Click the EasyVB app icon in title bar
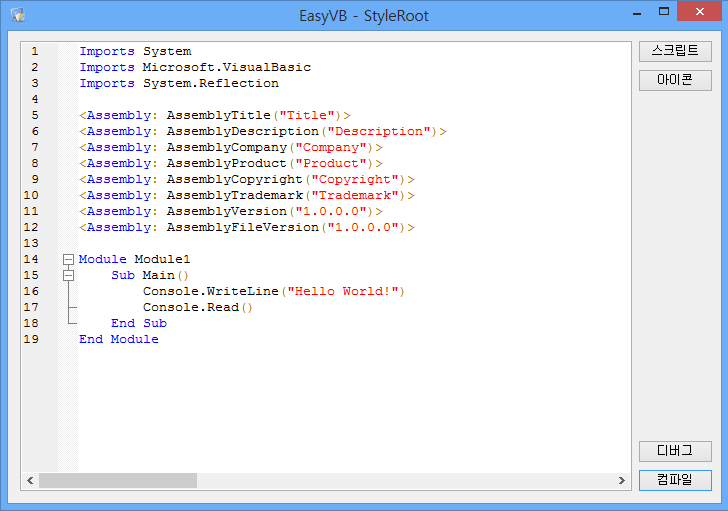The image size is (728, 511). point(17,16)
